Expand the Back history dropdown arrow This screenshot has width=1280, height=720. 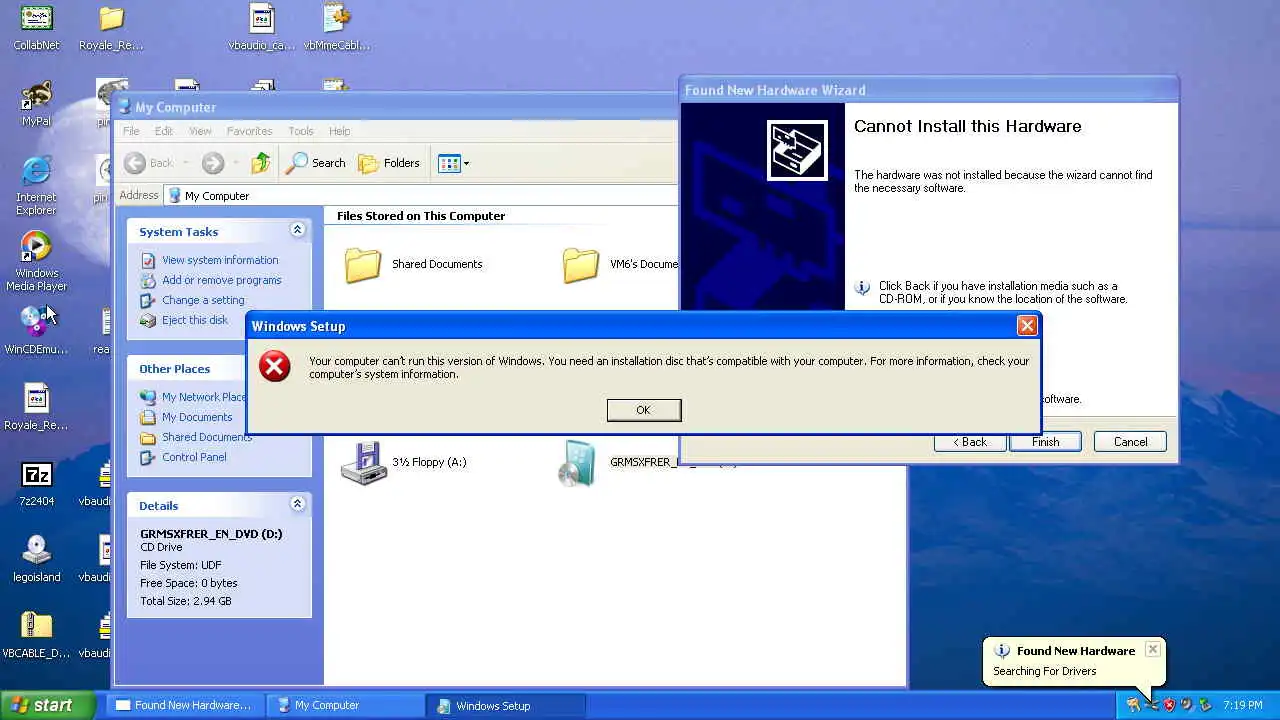pyautogui.click(x=185, y=163)
